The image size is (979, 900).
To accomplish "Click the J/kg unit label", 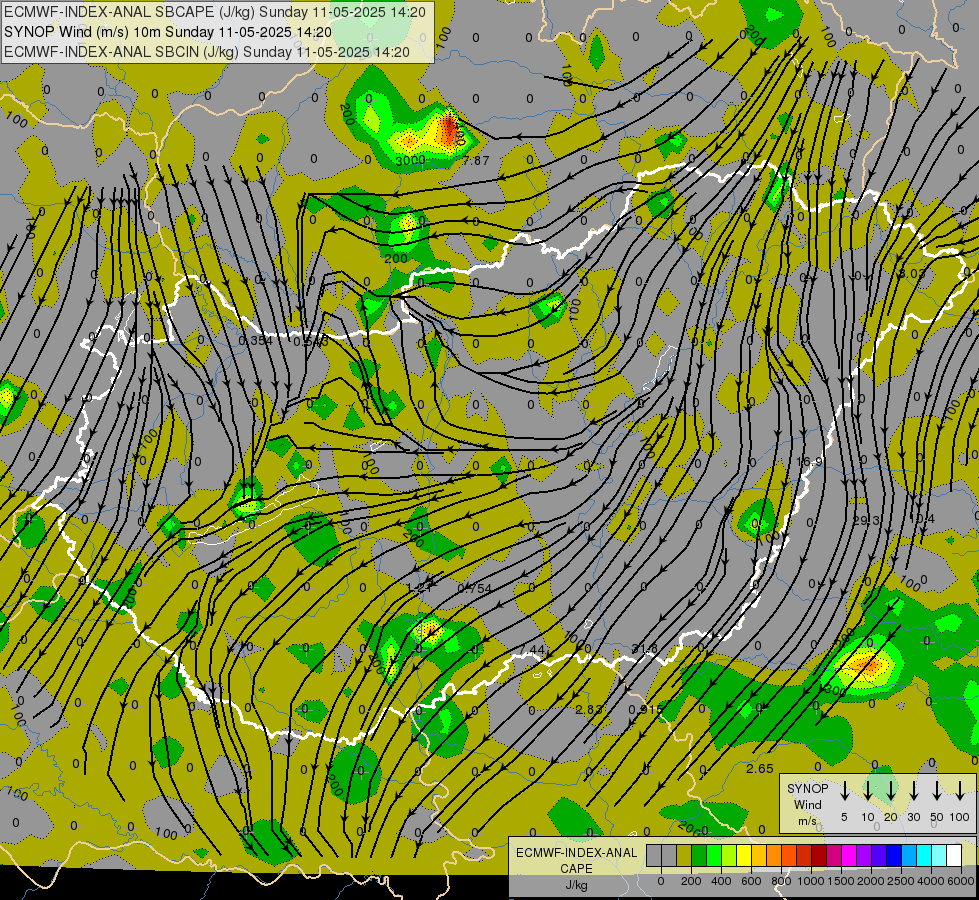I will pyautogui.click(x=576, y=884).
